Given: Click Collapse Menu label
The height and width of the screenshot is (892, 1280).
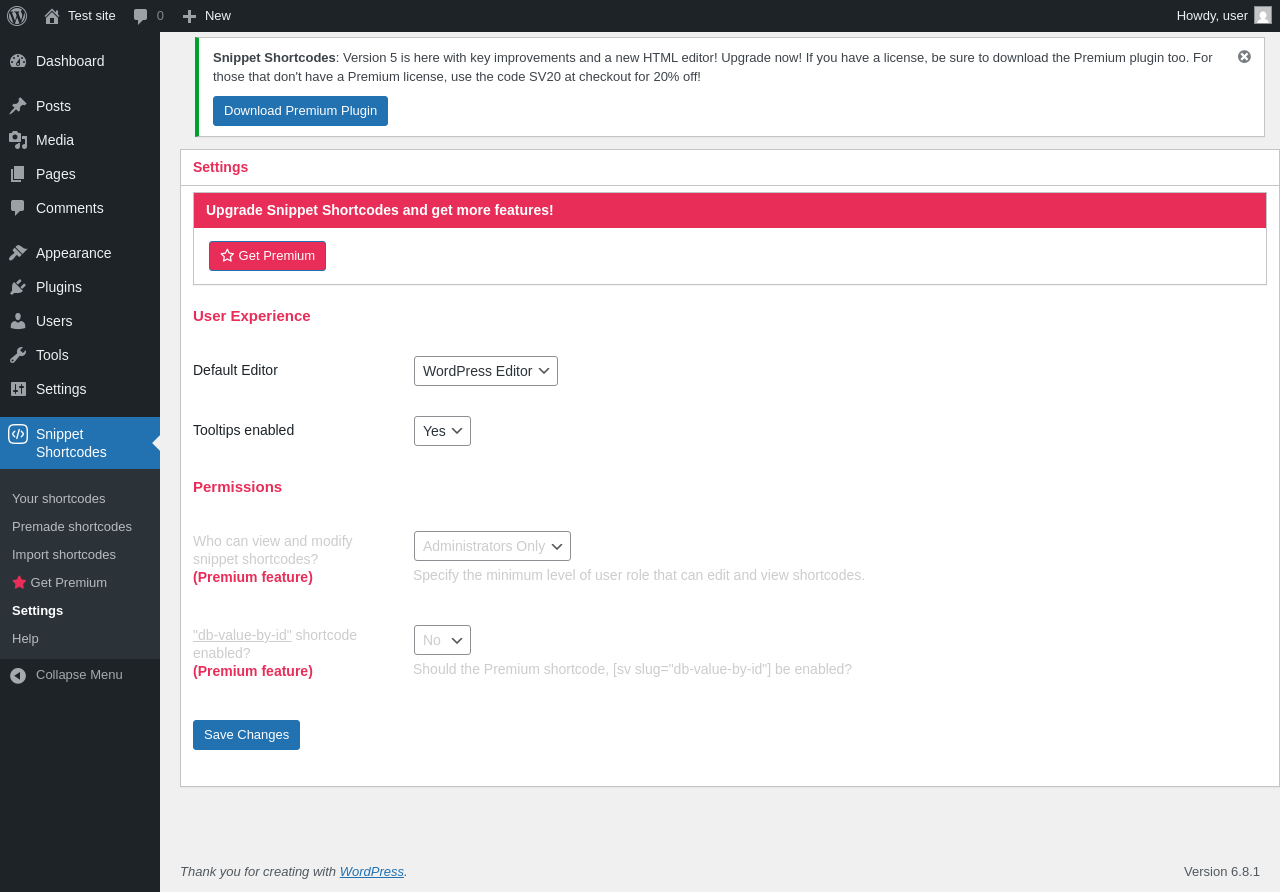Looking at the screenshot, I should (79, 675).
